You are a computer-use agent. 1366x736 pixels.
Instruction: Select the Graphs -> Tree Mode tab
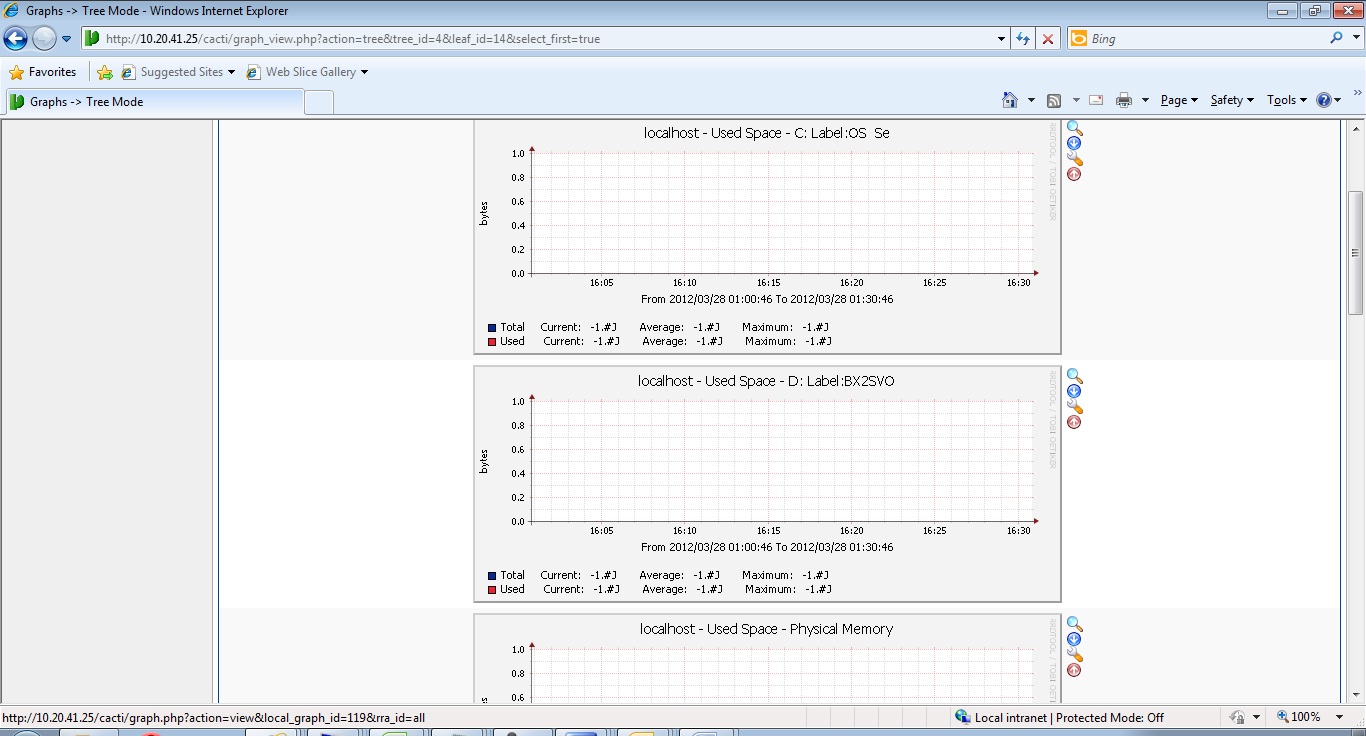[x=154, y=102]
